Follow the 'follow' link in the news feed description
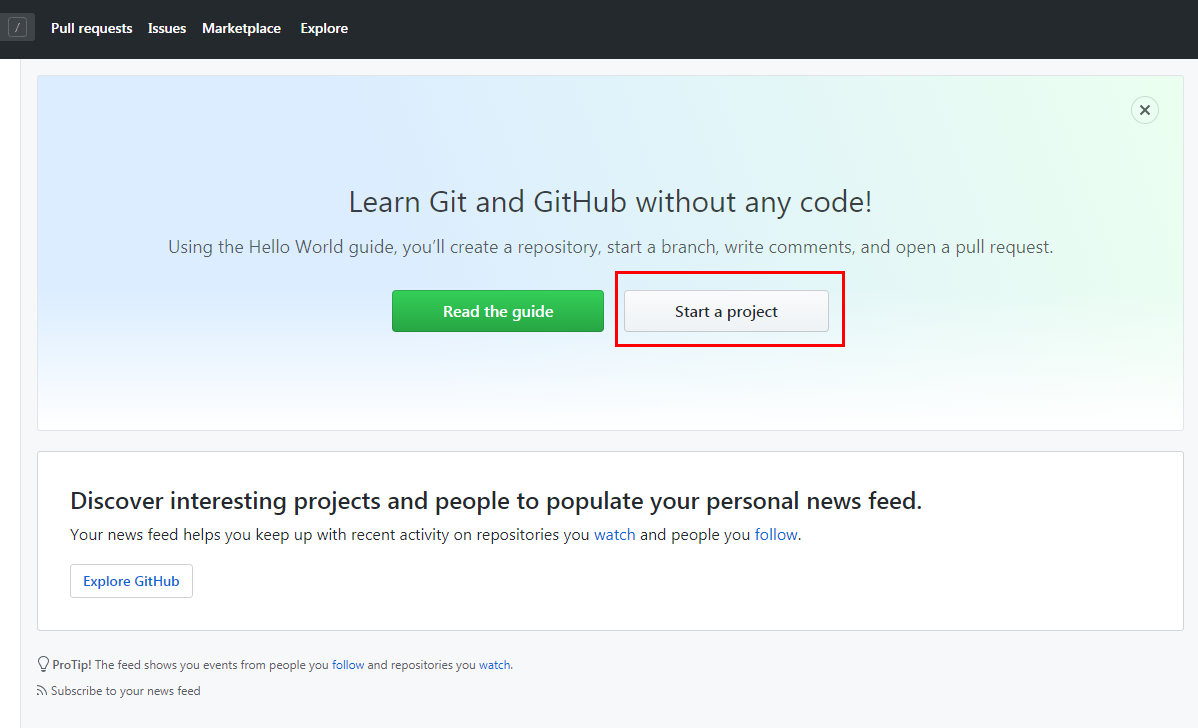The image size is (1198, 728). pos(776,535)
